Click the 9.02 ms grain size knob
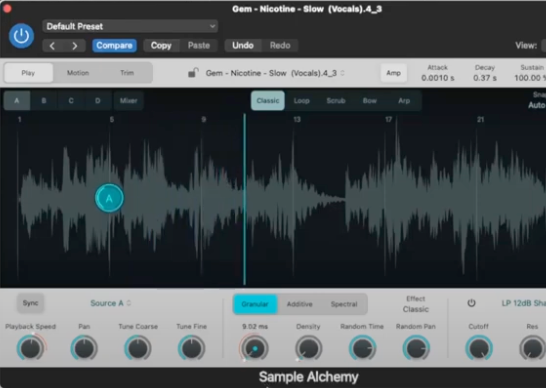546x388 pixels. point(255,348)
